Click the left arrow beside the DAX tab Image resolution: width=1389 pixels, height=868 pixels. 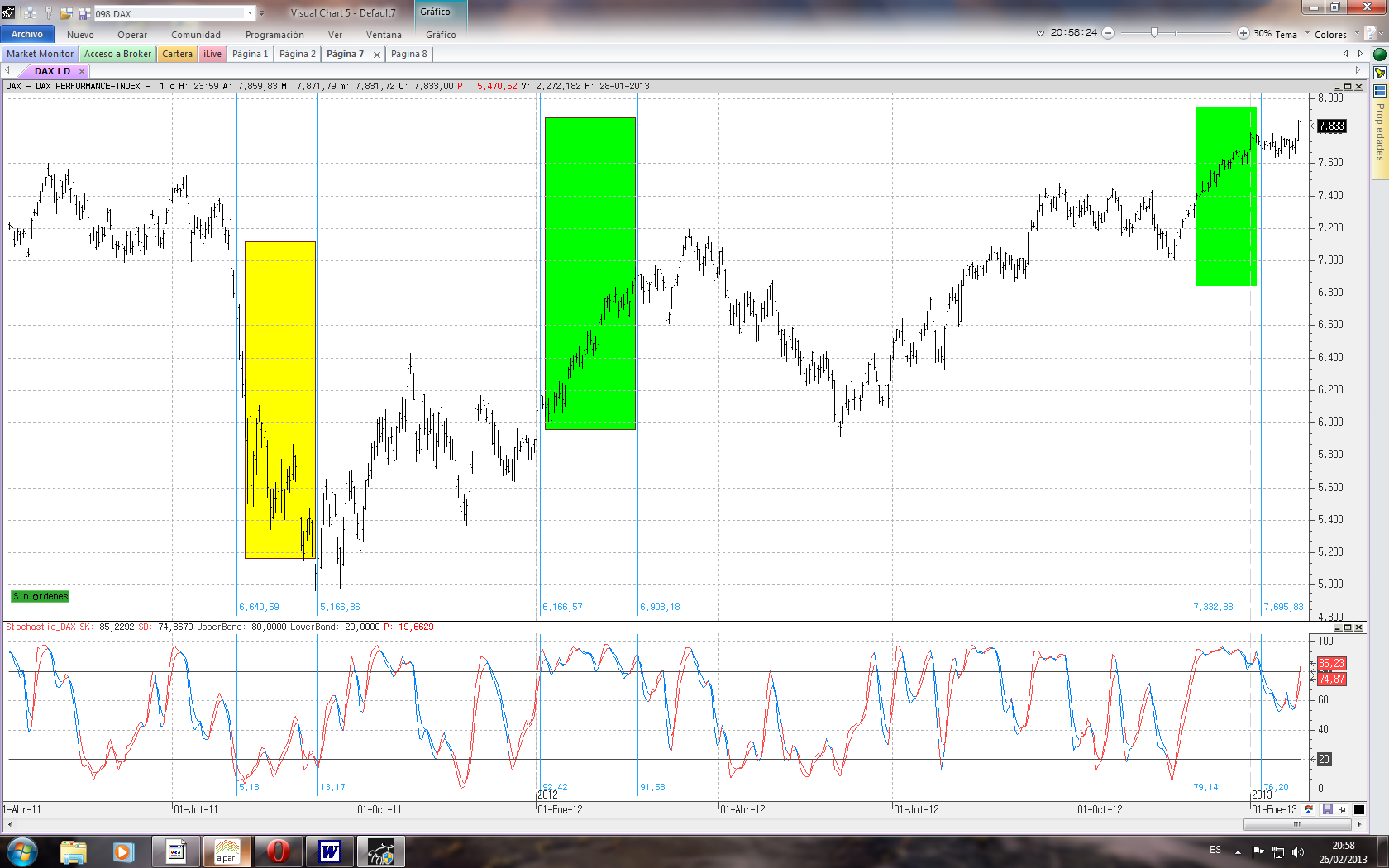coord(7,71)
